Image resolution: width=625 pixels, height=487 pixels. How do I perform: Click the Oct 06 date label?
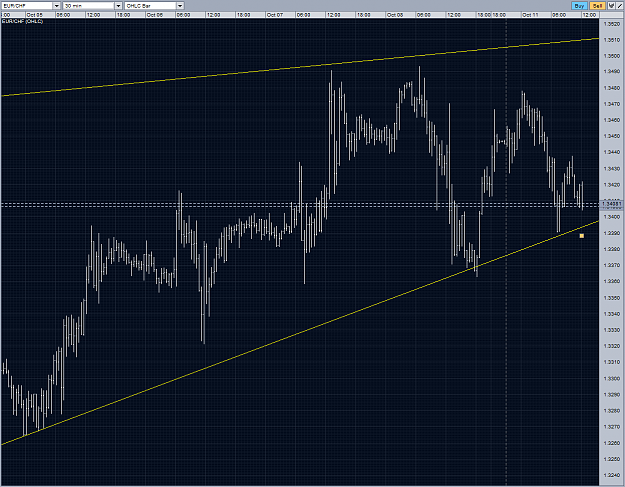(x=154, y=15)
